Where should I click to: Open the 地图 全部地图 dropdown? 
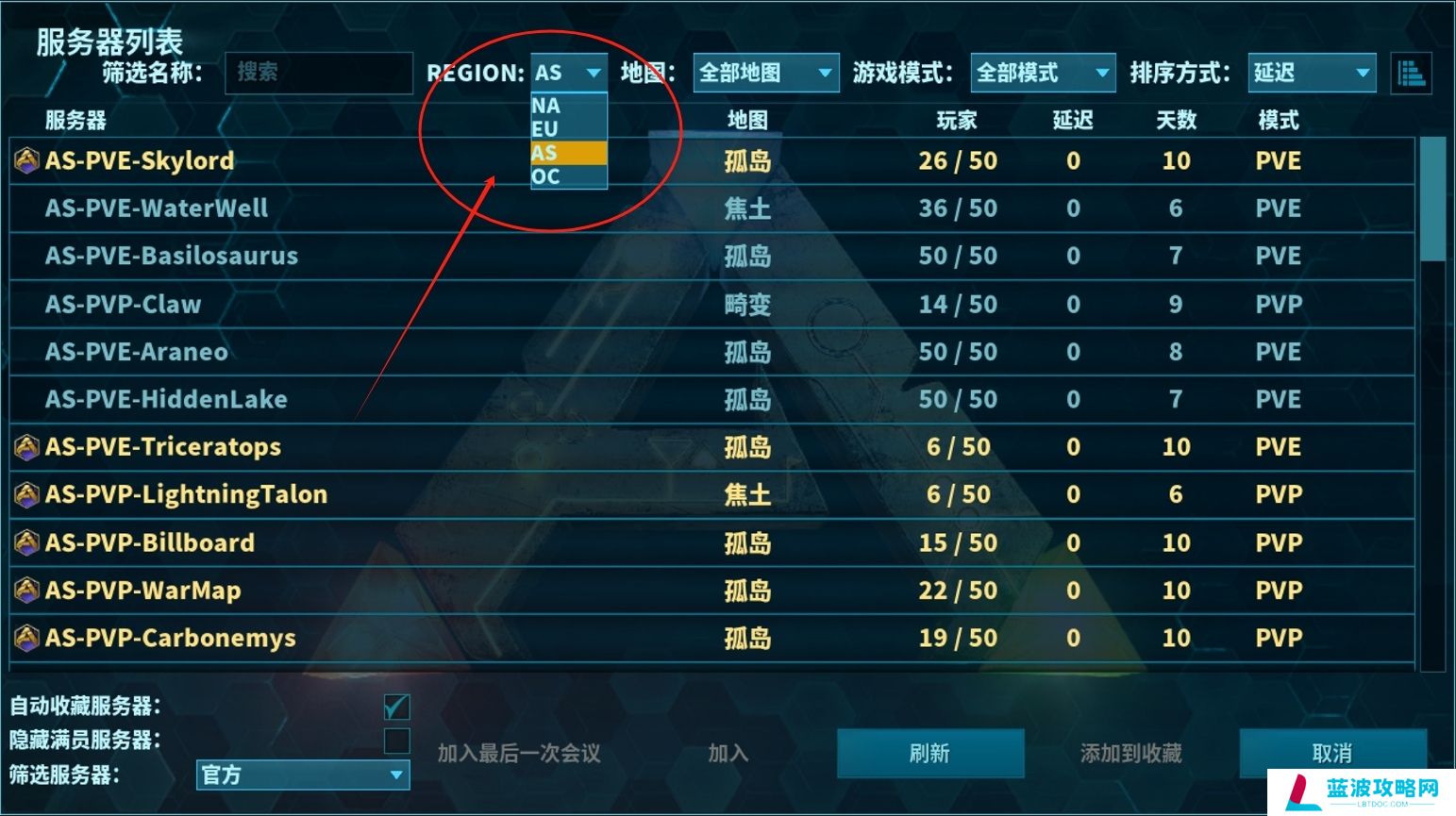pos(766,73)
